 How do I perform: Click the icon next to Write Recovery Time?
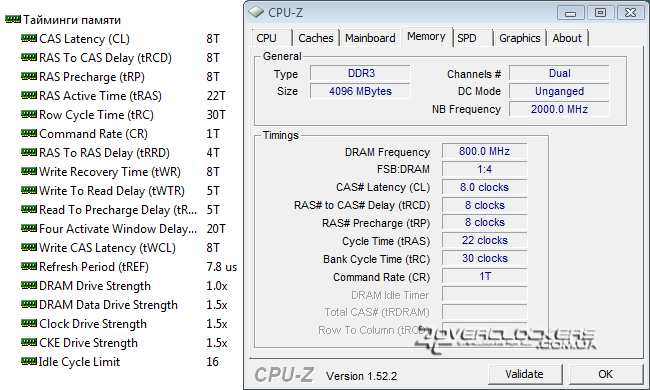pyautogui.click(x=29, y=171)
